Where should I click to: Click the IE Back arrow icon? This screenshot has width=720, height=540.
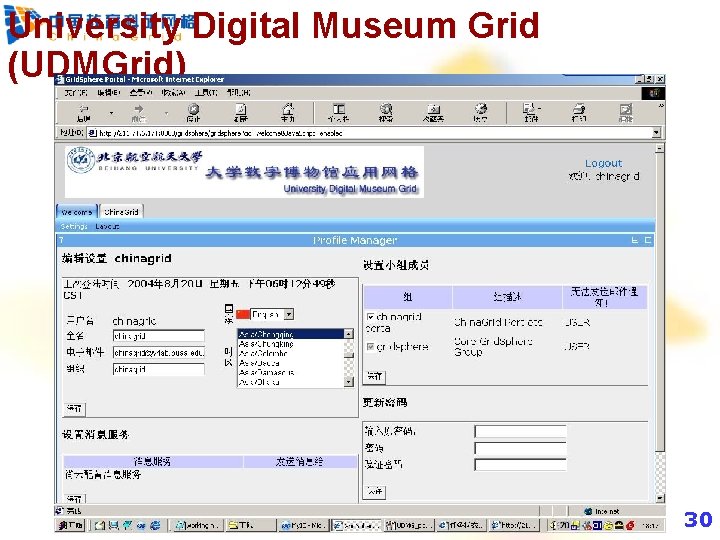(x=84, y=109)
